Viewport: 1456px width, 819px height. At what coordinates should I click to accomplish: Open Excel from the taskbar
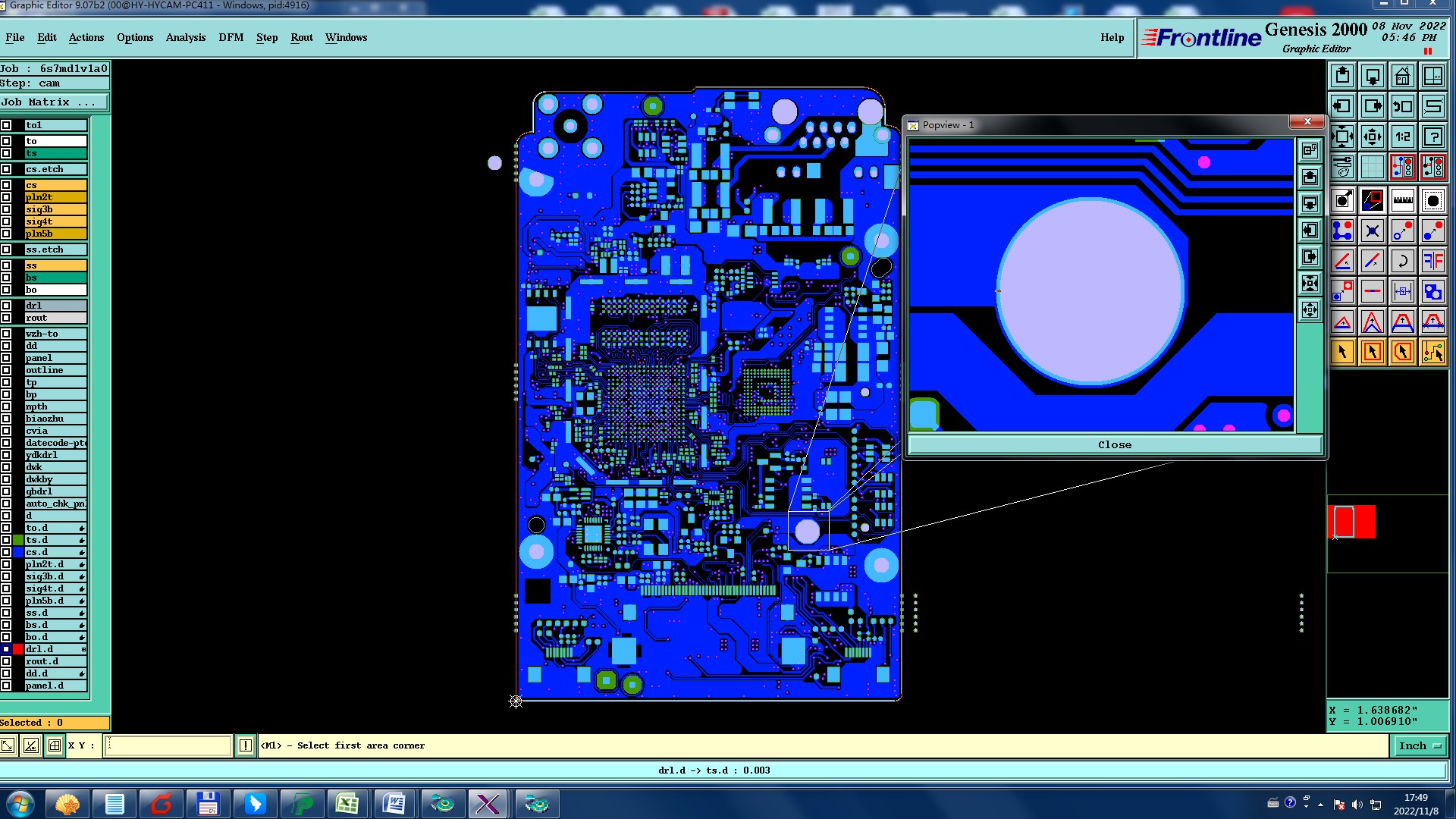click(347, 804)
